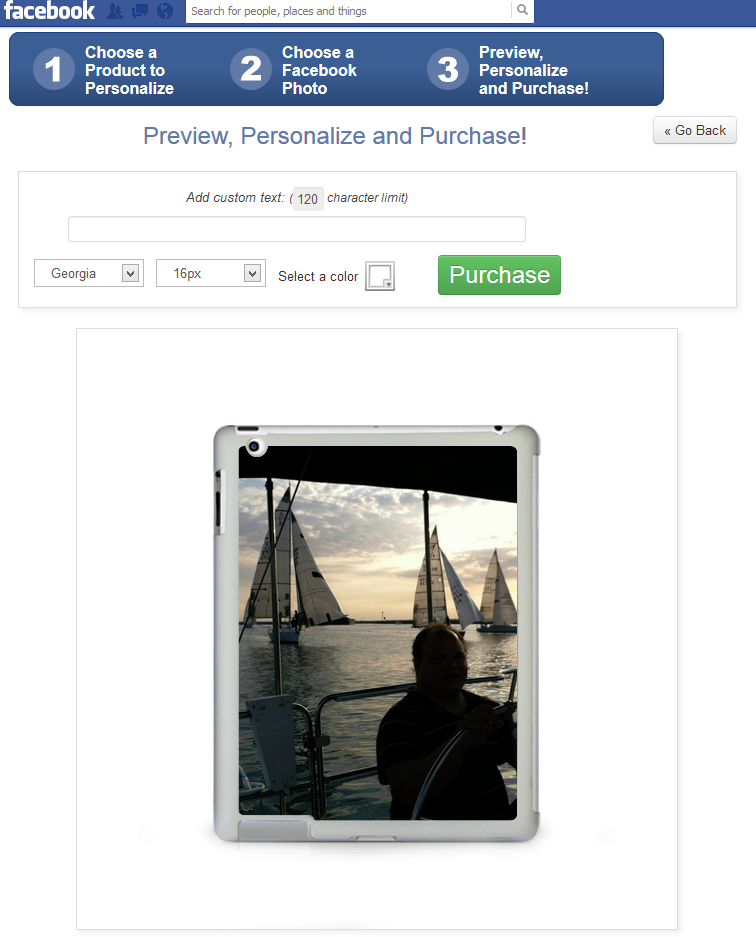The height and width of the screenshot is (937, 756).
Task: Click the green Purchase button
Action: click(500, 275)
